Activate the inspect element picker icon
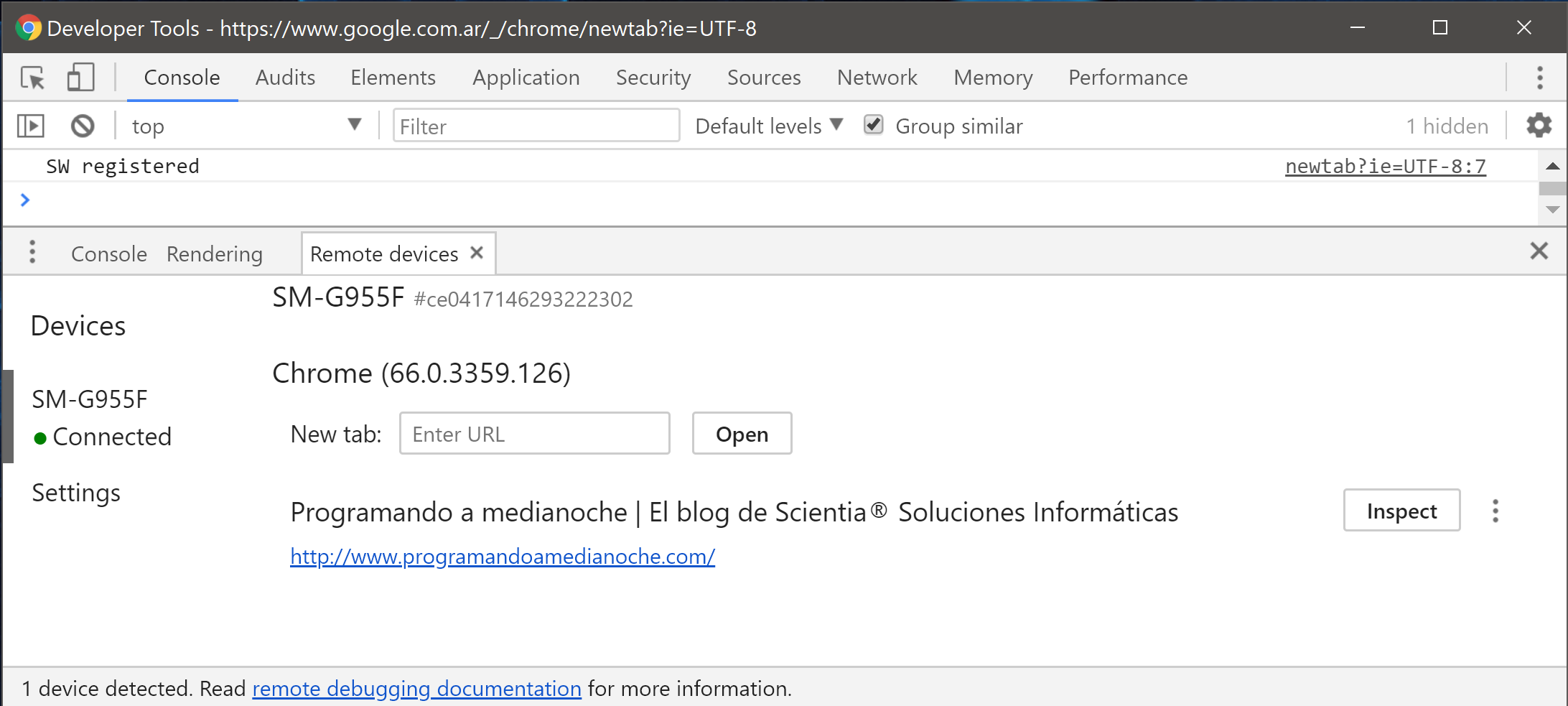 click(x=32, y=78)
